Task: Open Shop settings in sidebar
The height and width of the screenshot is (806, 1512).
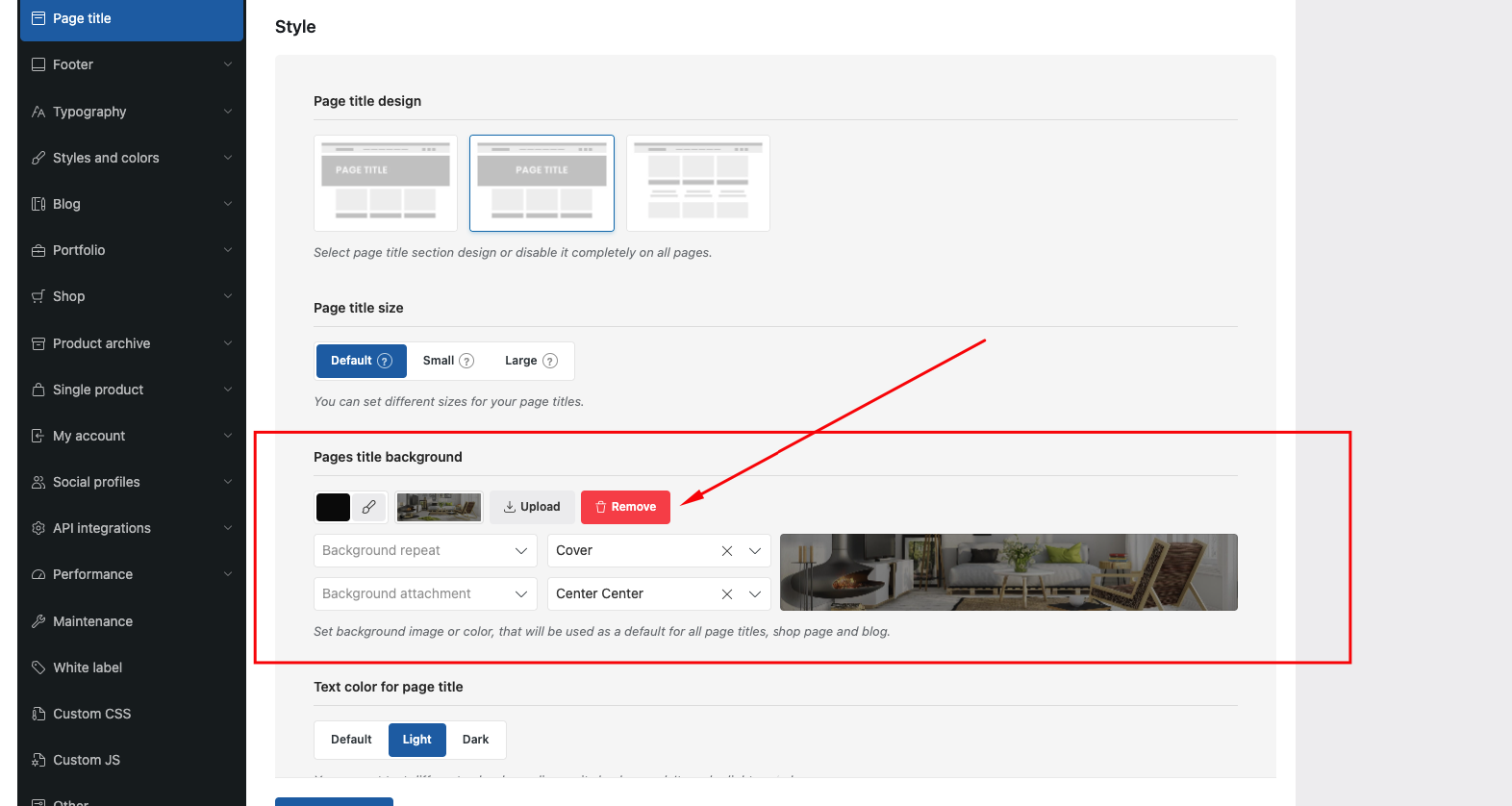Action: click(131, 296)
